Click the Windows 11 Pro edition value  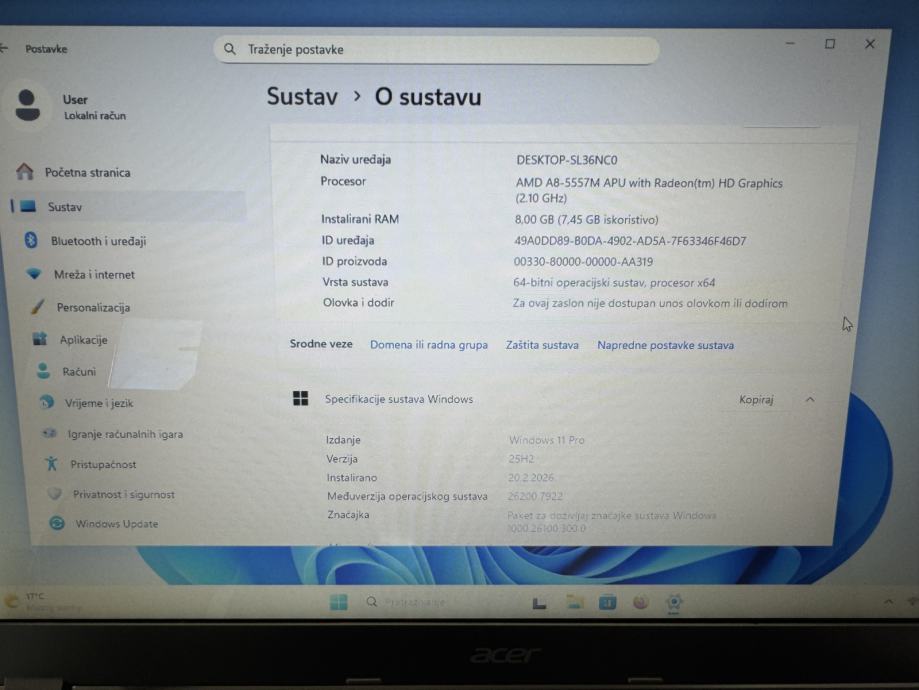(546, 440)
